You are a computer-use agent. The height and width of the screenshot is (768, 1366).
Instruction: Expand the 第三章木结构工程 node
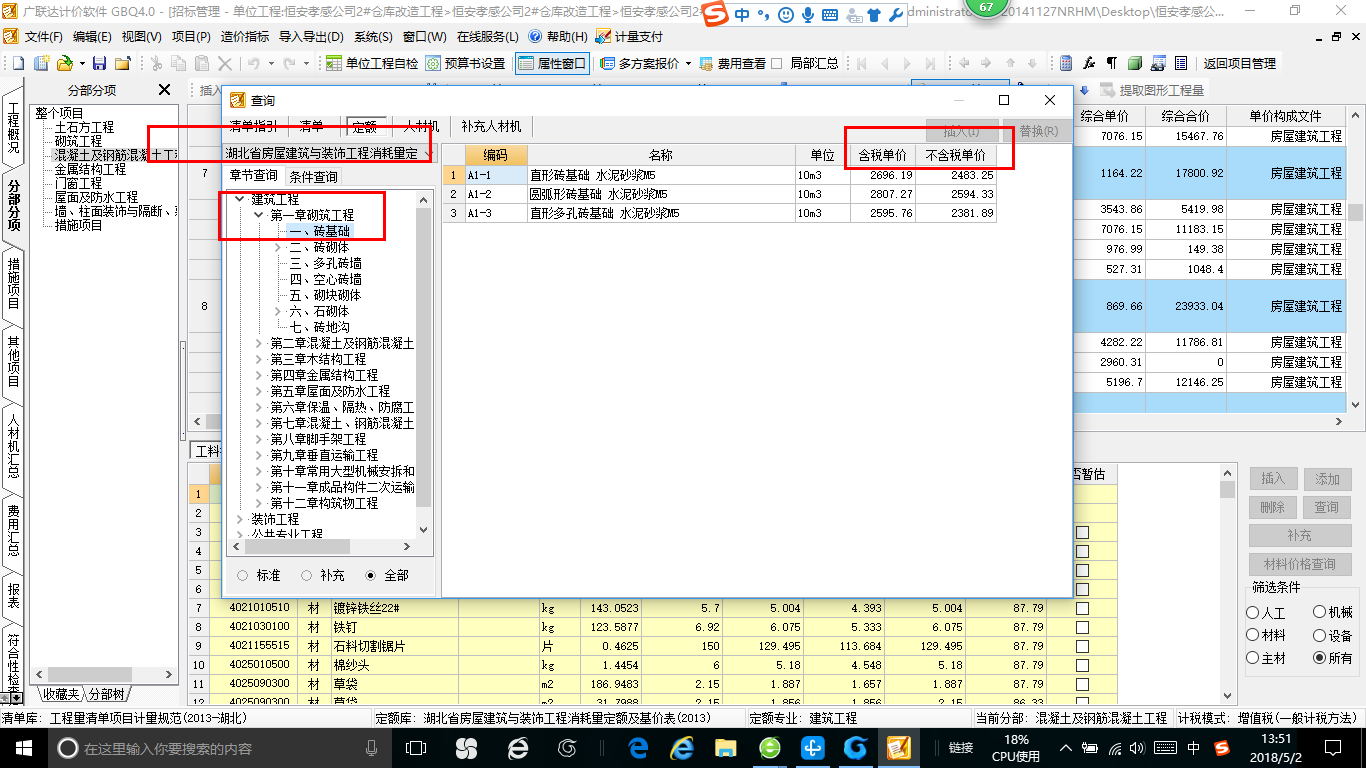tap(259, 359)
